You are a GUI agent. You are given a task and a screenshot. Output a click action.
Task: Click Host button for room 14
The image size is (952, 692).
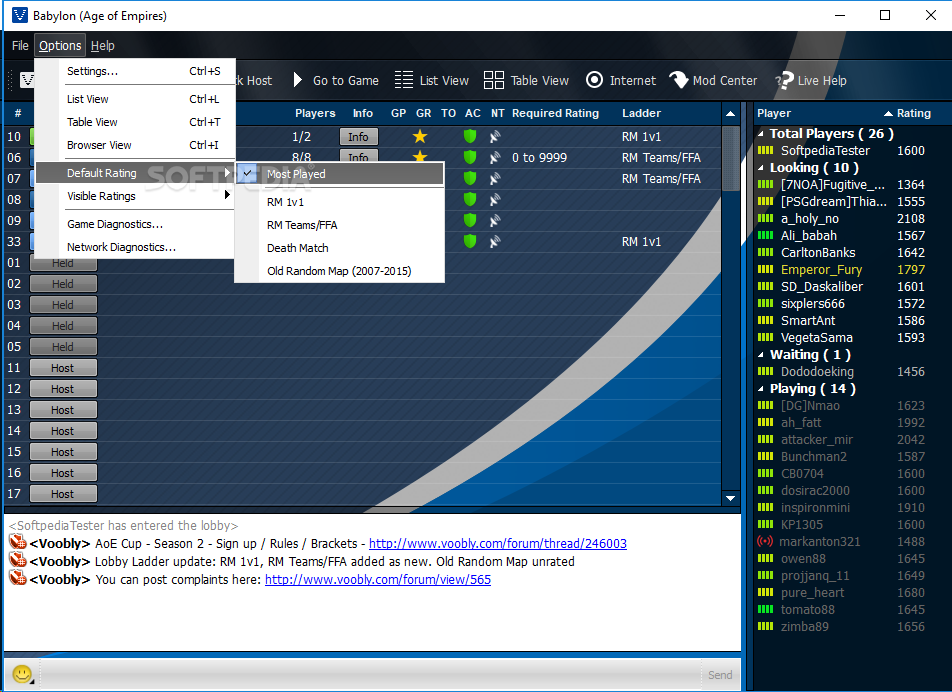(63, 431)
